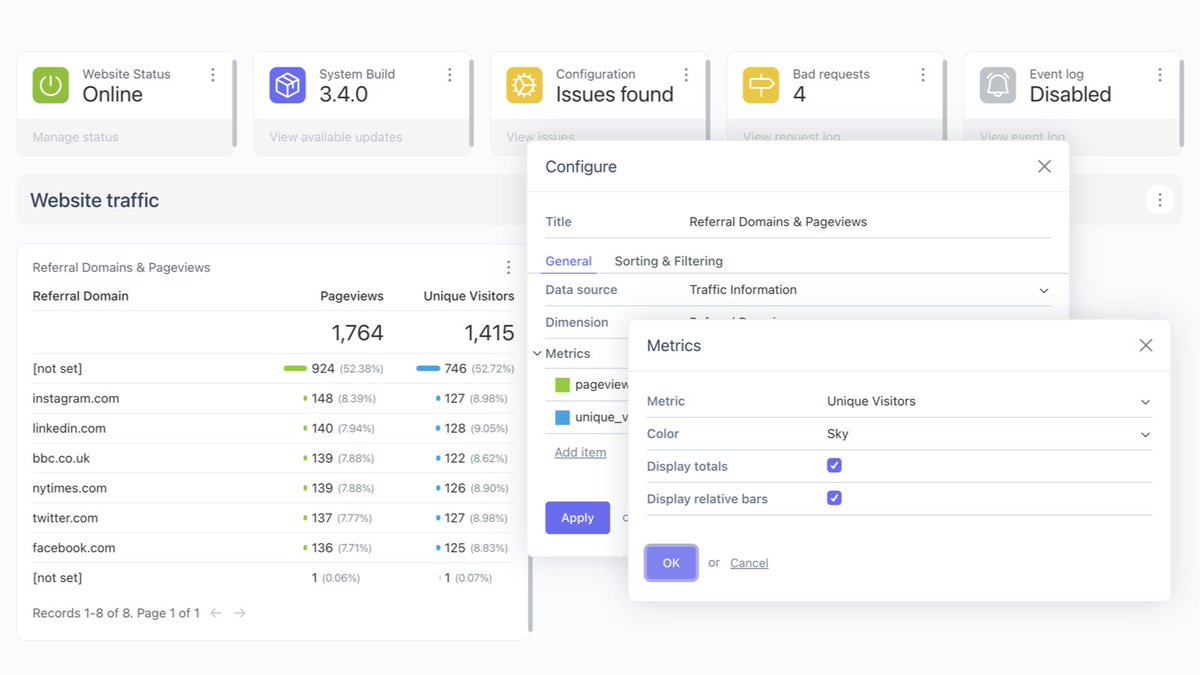The width and height of the screenshot is (1200, 675).
Task: Click View available updates link
Action: coord(336,137)
